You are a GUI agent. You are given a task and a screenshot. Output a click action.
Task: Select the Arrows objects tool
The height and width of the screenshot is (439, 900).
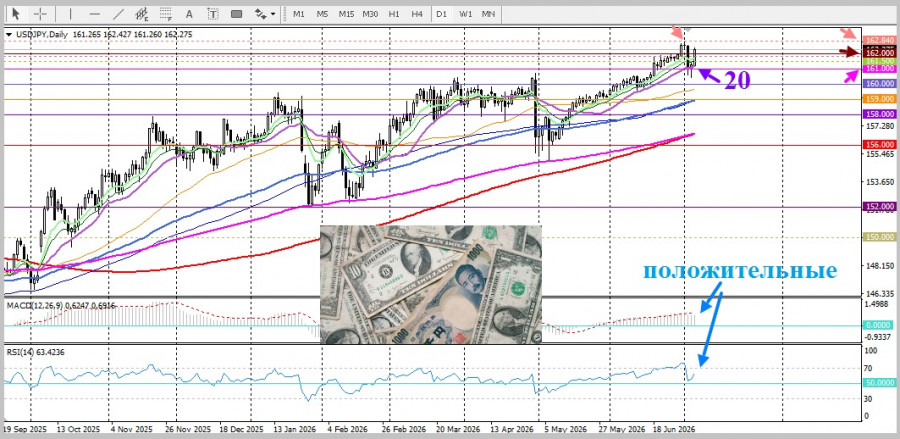click(x=260, y=14)
